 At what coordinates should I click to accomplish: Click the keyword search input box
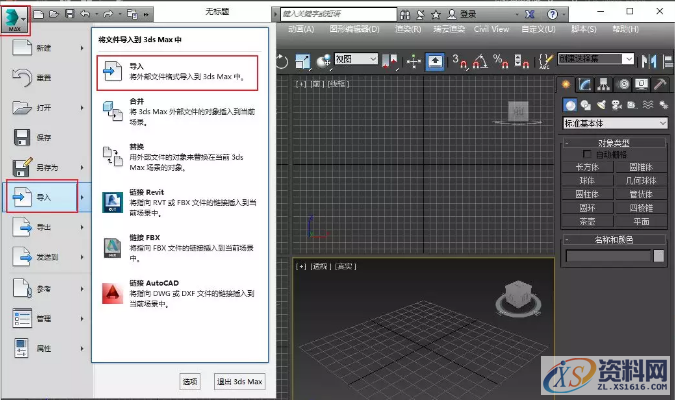(x=338, y=14)
